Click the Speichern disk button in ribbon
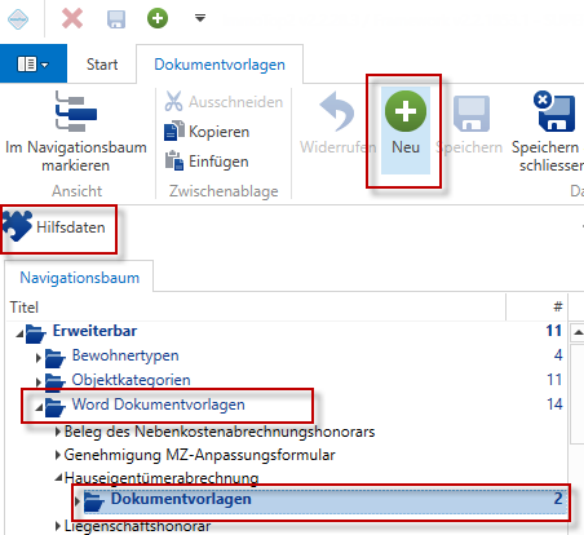The image size is (584, 535). click(471, 113)
